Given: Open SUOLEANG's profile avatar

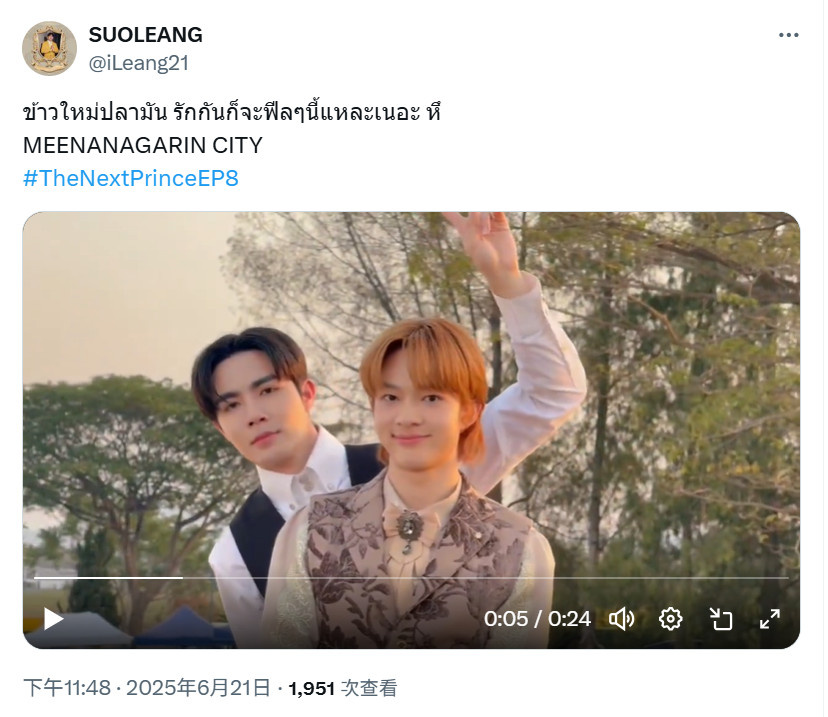Looking at the screenshot, I should (x=50, y=49).
